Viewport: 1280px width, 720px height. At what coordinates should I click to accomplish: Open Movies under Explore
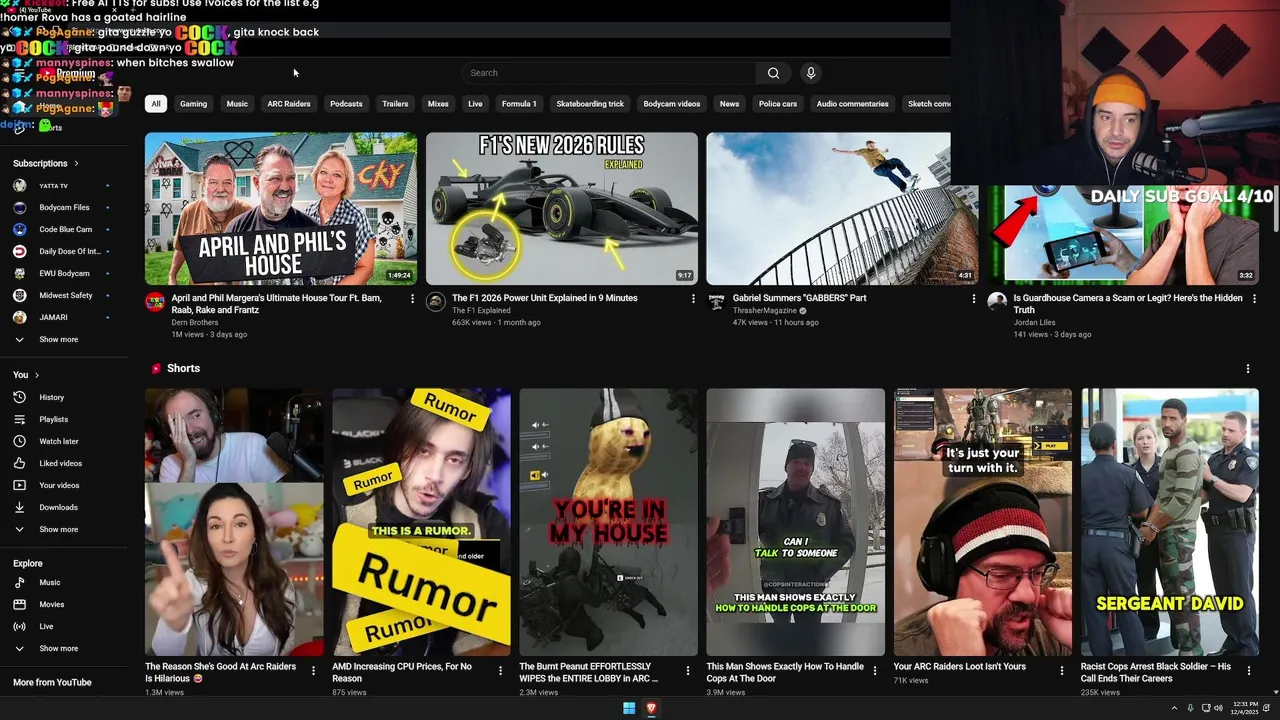pos(52,604)
